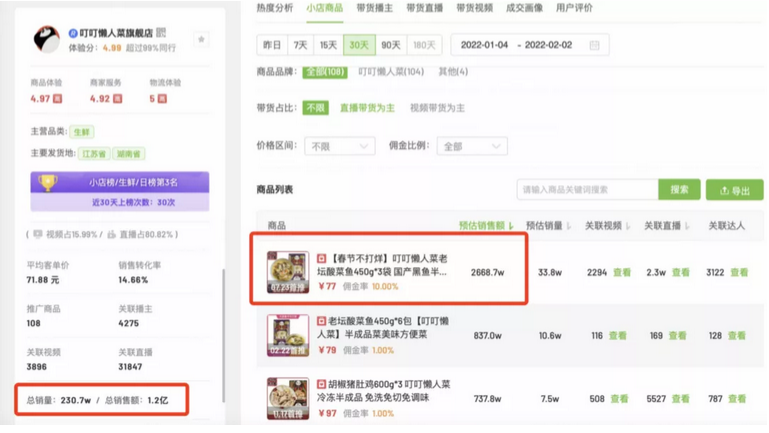The height and width of the screenshot is (433, 769).
Task: Click the trophy icon on ranking banner
Action: [48, 182]
